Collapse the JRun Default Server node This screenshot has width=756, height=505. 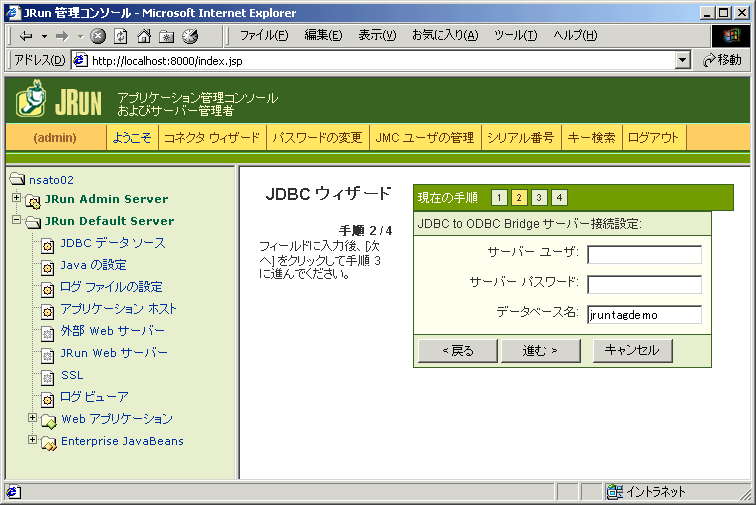click(16, 220)
